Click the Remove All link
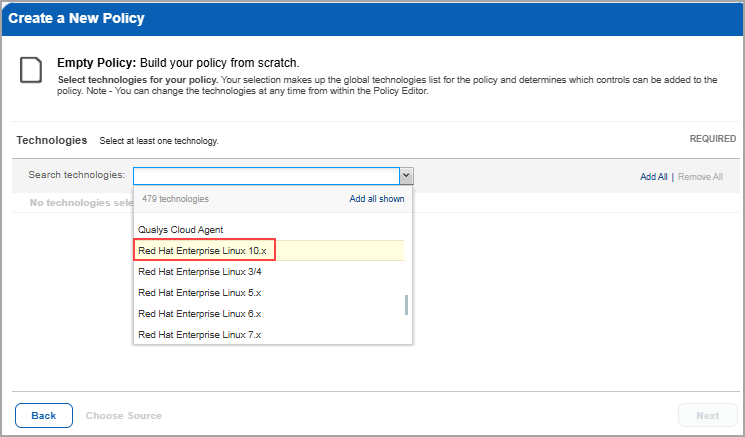This screenshot has width=745, height=437. 700,177
